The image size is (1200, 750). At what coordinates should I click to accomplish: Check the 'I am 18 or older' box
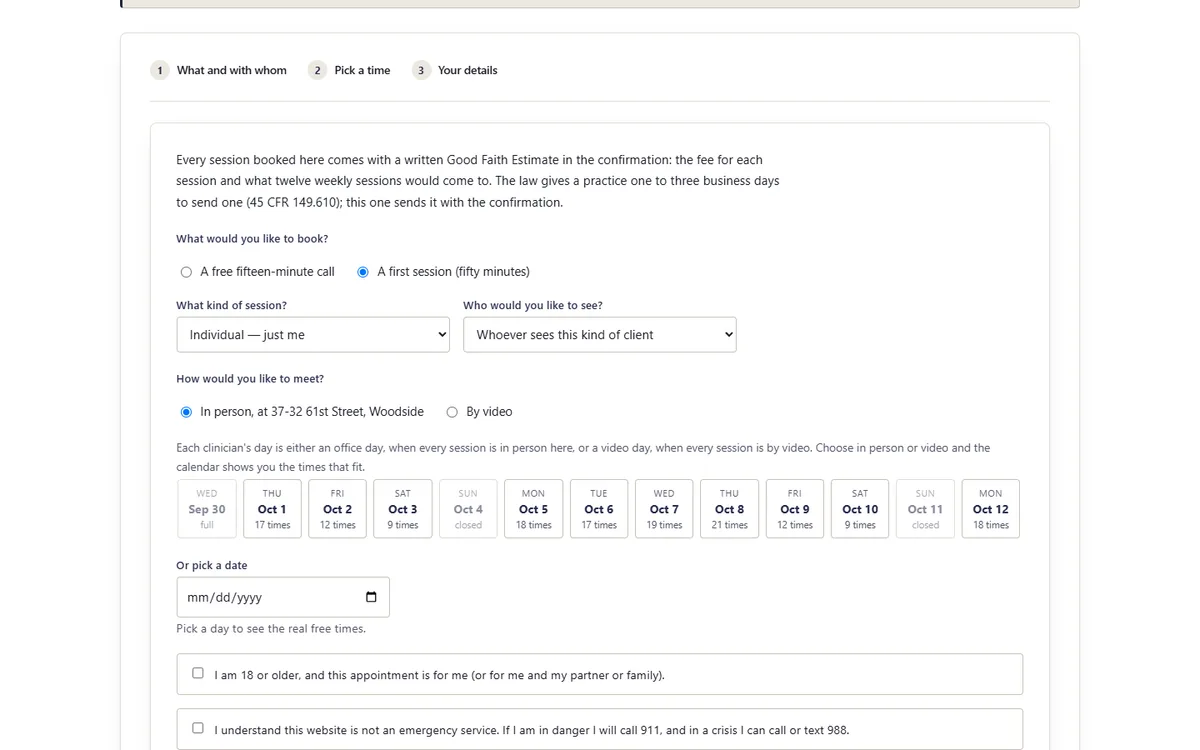[x=198, y=674]
